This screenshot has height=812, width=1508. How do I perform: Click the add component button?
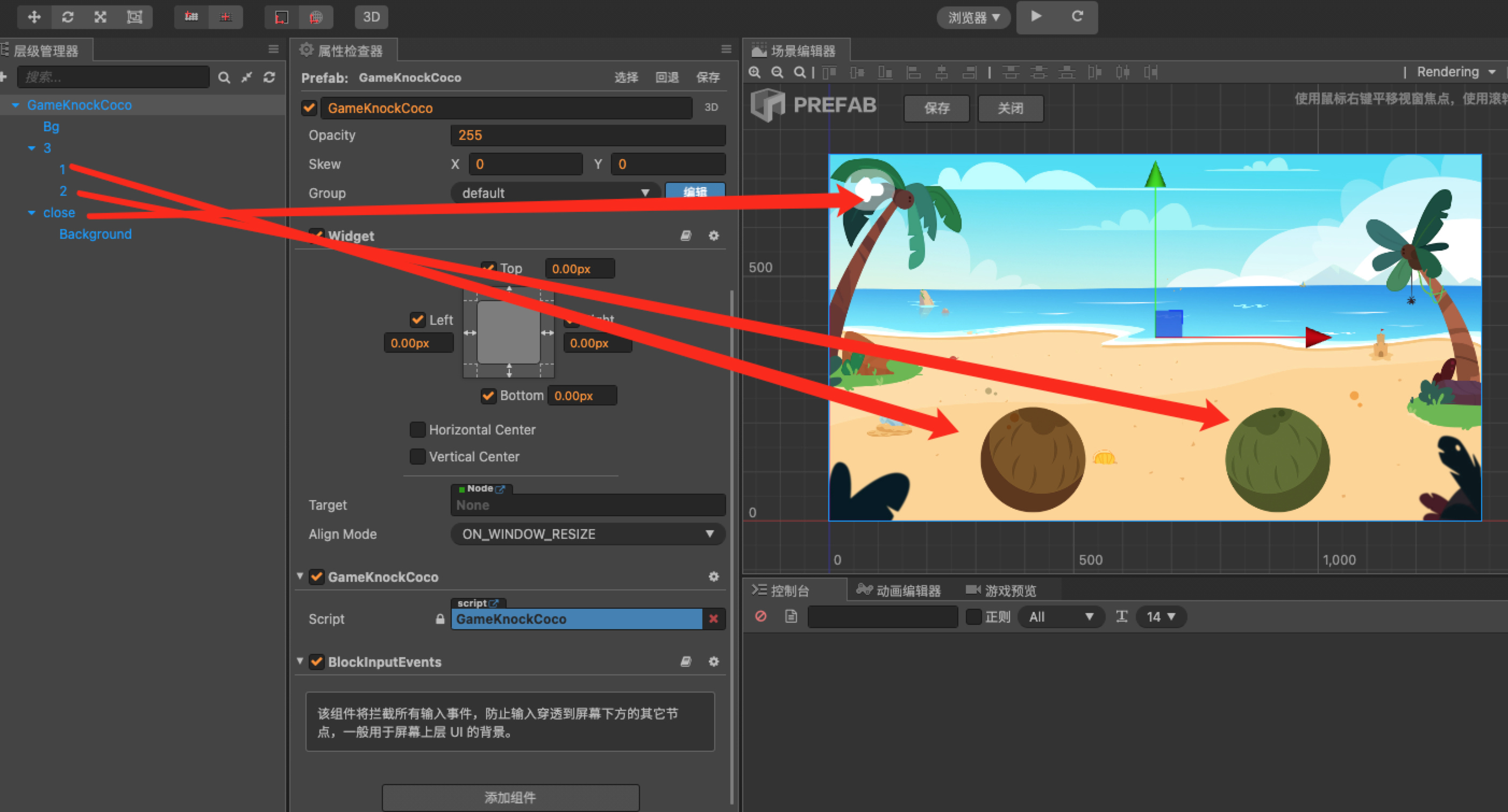tap(510, 797)
